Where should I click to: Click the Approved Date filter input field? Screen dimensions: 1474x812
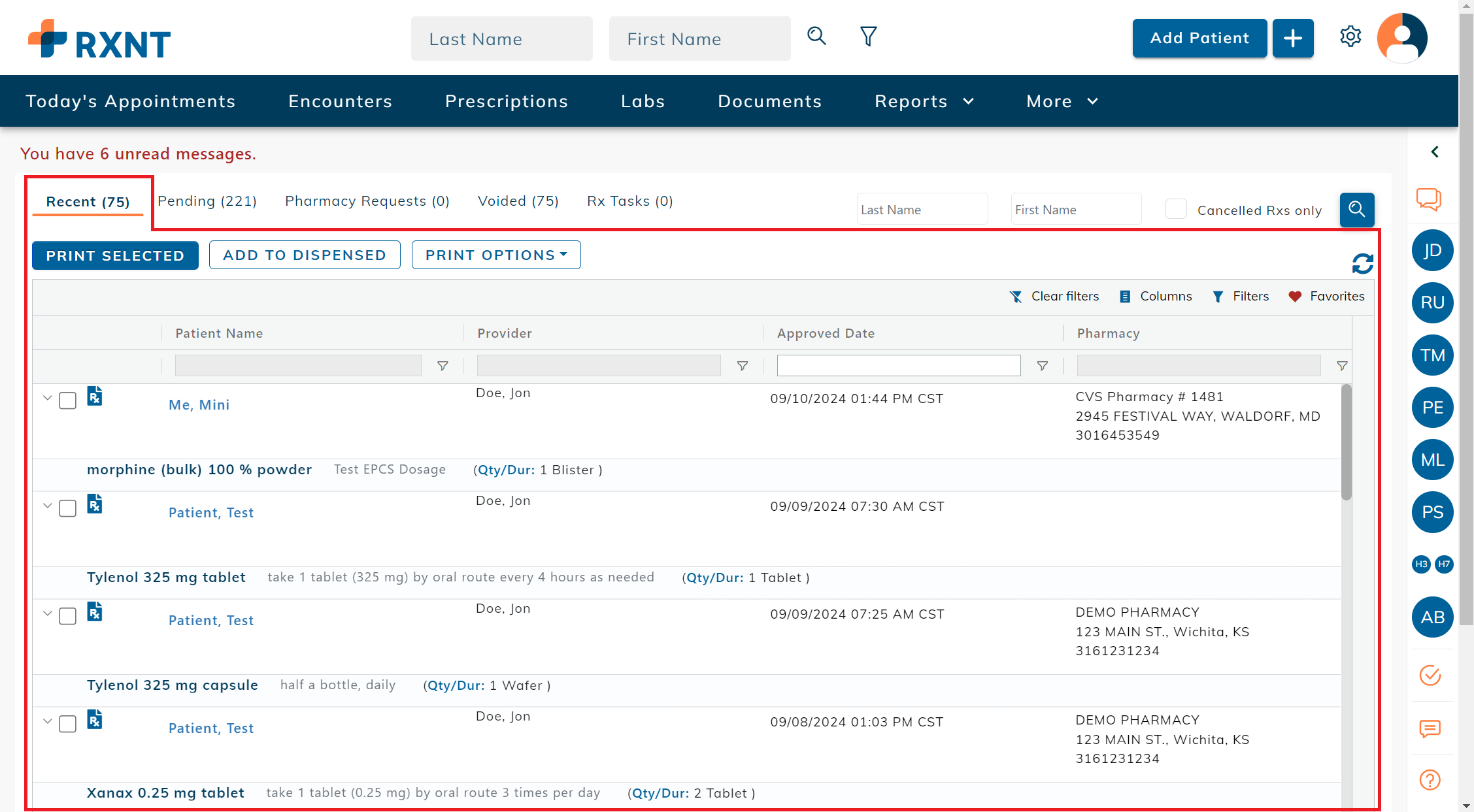tap(898, 366)
